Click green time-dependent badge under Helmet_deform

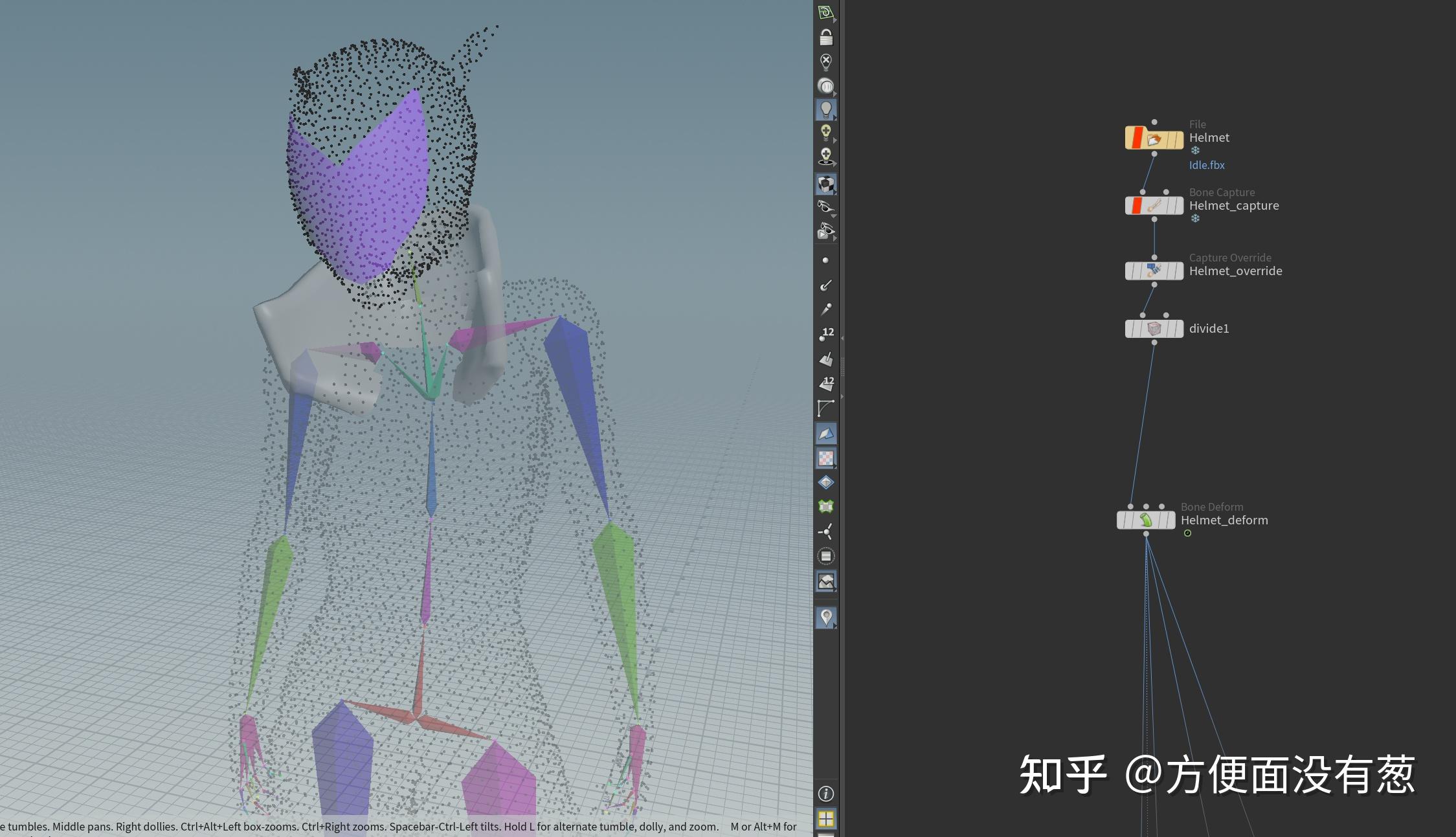[1187, 533]
